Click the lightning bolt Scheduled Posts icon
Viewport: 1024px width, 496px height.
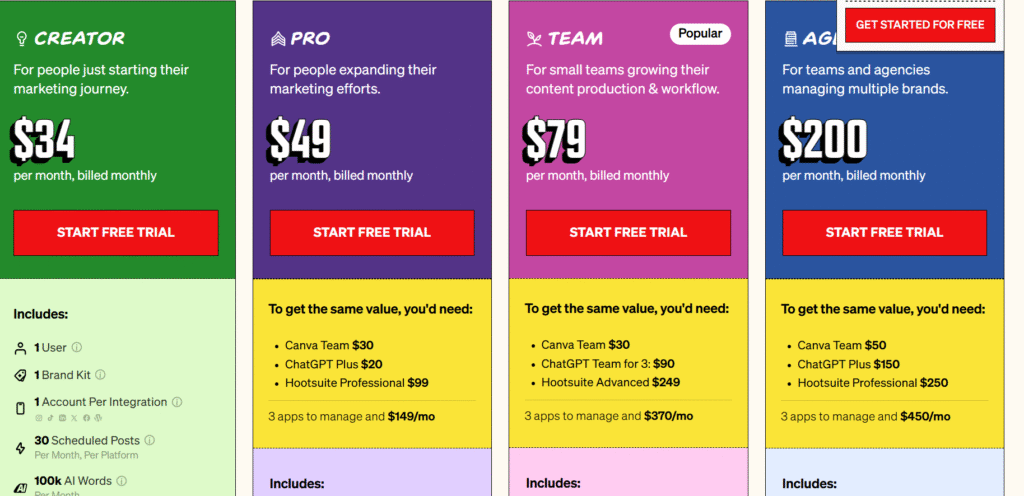[20, 448]
